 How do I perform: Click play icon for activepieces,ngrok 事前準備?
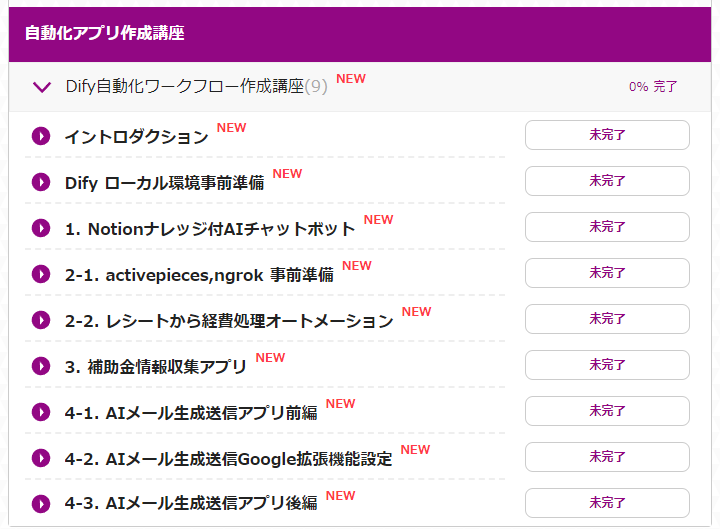(x=41, y=274)
